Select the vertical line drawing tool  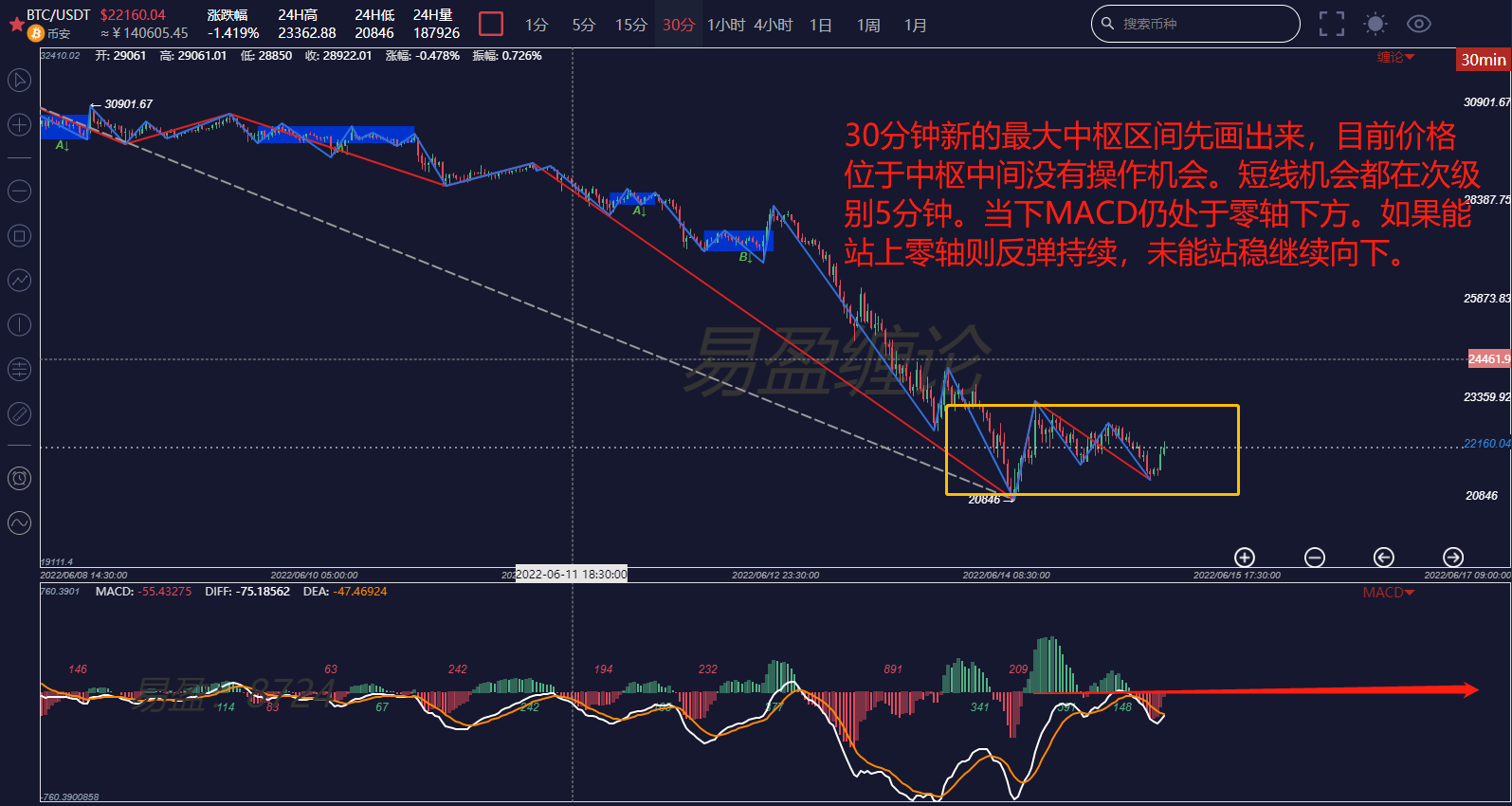tap(19, 324)
